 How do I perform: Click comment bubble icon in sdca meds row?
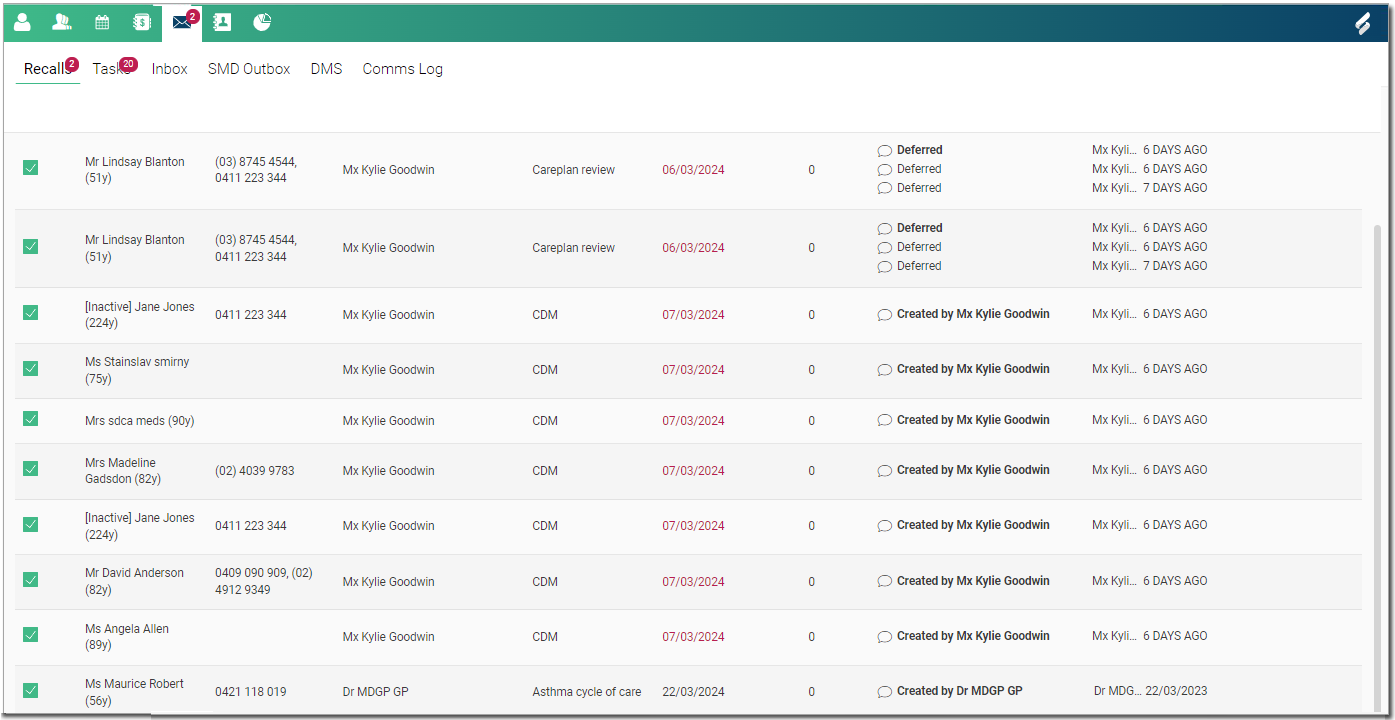pos(884,421)
